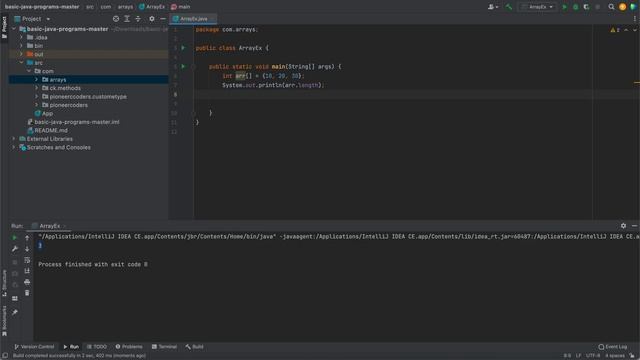The height and width of the screenshot is (360, 640).
Task: Click the ArrayEx breadcrumb in navigation bar
Action: 152,7
